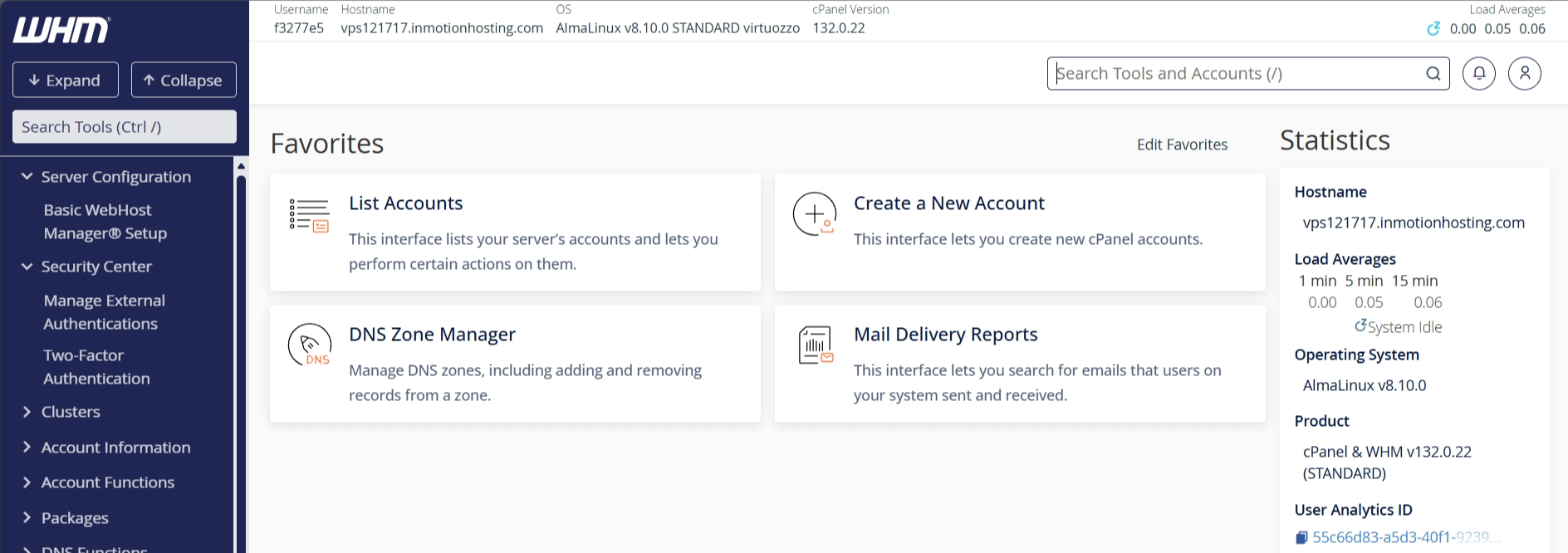
Task: Expand the Packages section
Action: [27, 517]
